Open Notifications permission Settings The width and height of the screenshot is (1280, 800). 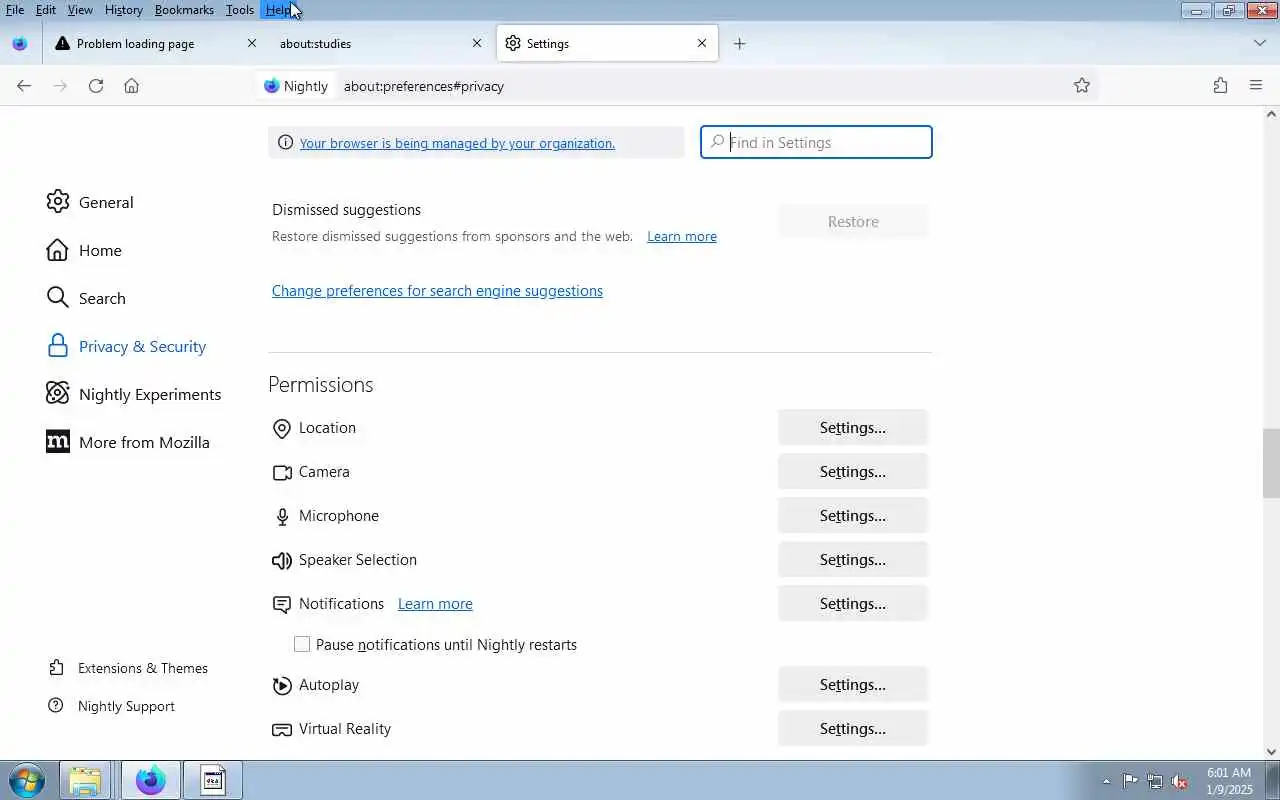tap(853, 604)
